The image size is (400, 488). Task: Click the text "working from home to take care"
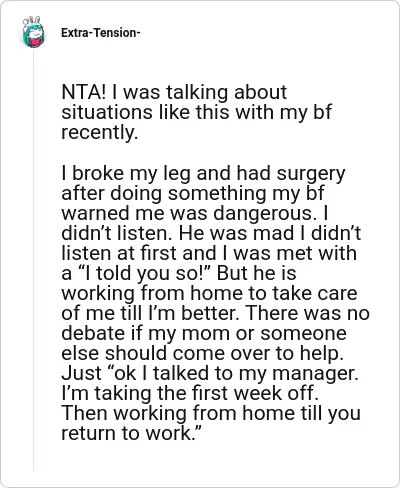[x=209, y=294]
